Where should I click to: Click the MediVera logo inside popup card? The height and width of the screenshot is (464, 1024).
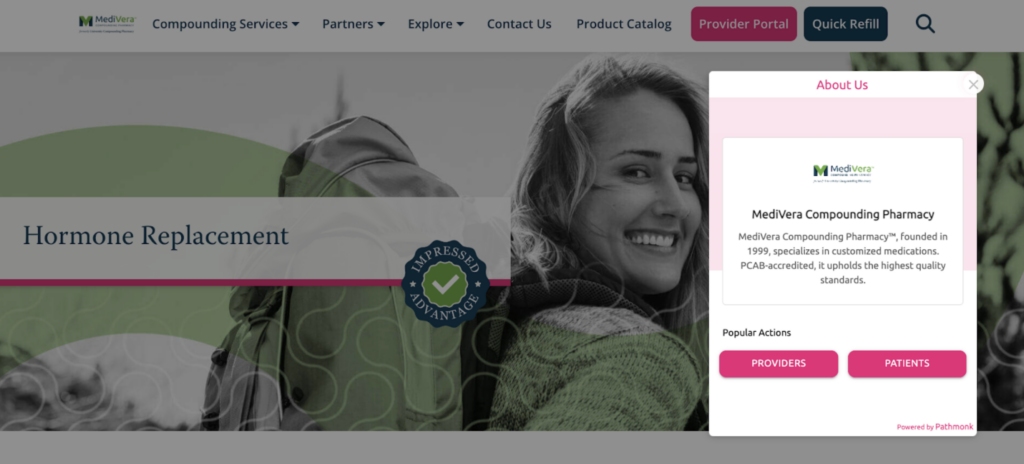[842, 173]
